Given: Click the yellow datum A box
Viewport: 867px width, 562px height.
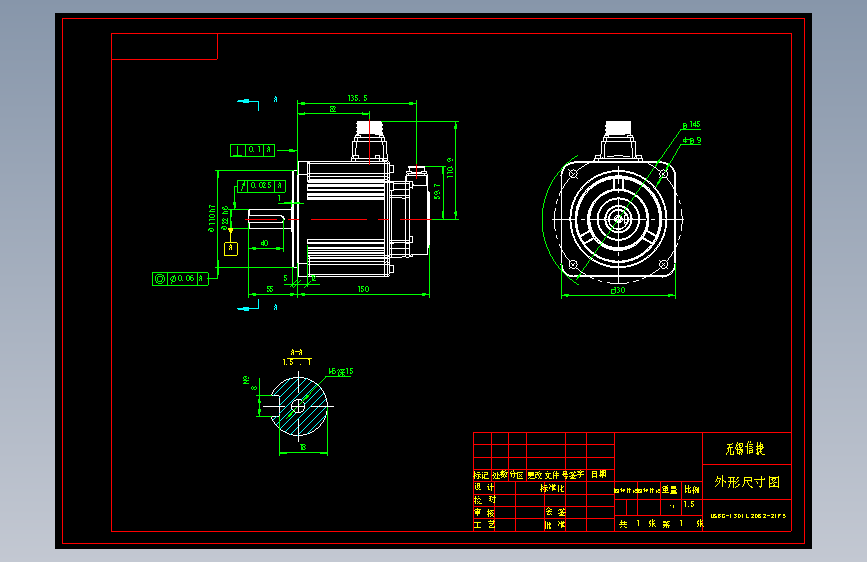Looking at the screenshot, I should pyautogui.click(x=231, y=248).
